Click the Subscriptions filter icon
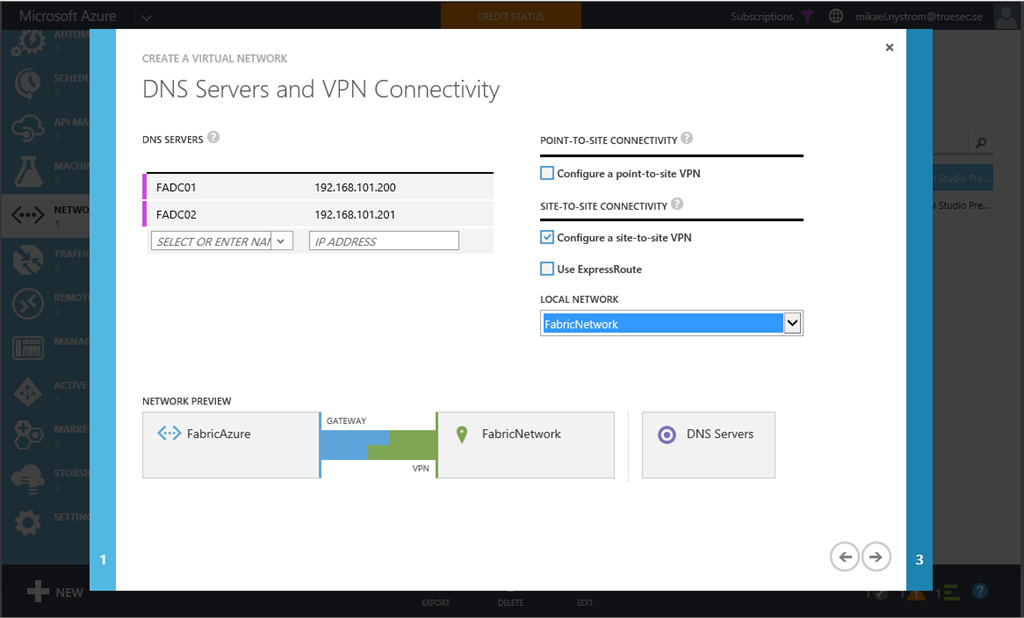Viewport: 1024px width, 618px height. [x=805, y=16]
